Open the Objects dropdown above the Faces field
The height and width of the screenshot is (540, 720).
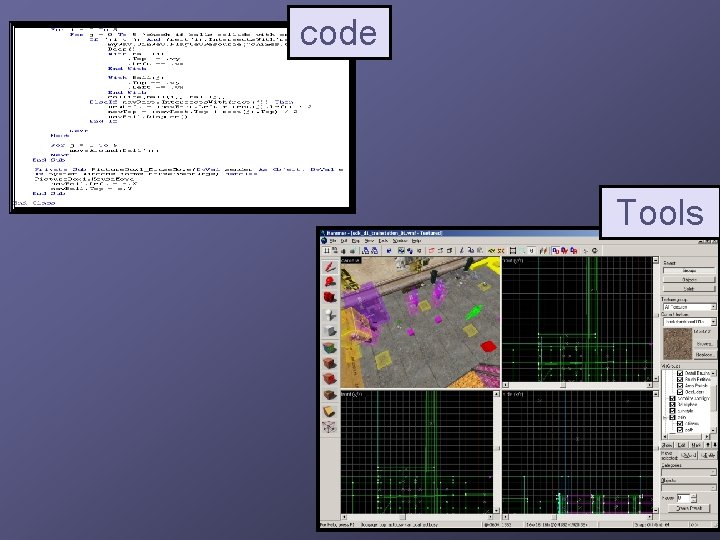point(689,487)
